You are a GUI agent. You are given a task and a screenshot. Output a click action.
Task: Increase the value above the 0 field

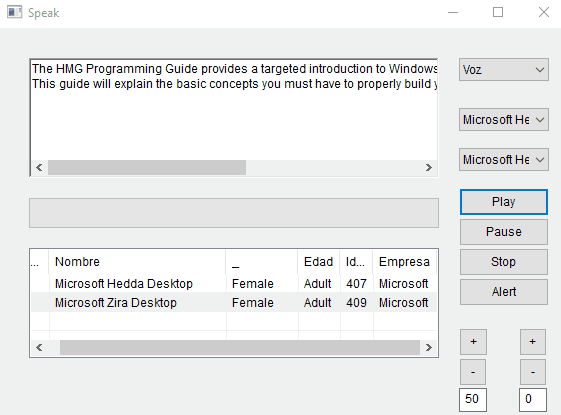click(533, 342)
